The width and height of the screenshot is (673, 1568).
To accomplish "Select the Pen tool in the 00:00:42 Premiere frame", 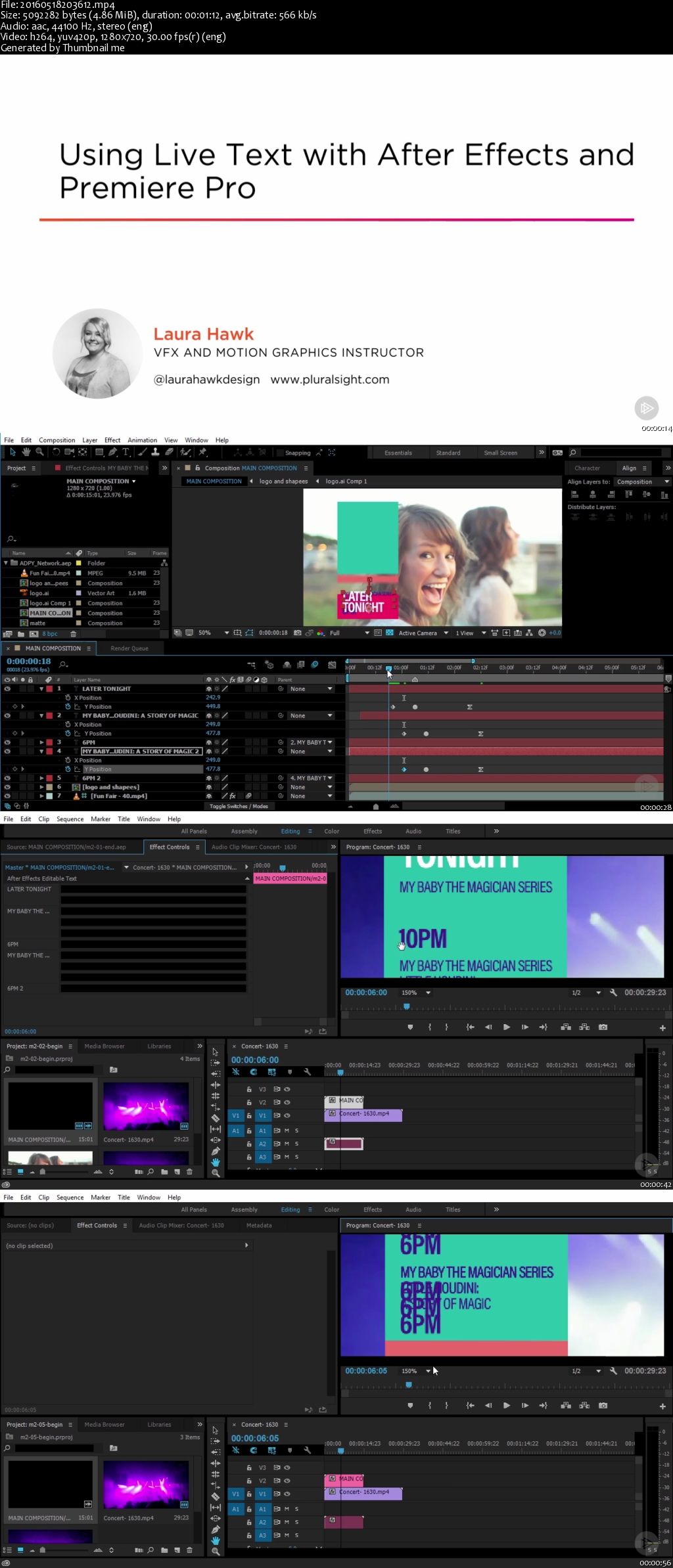I will (215, 1151).
